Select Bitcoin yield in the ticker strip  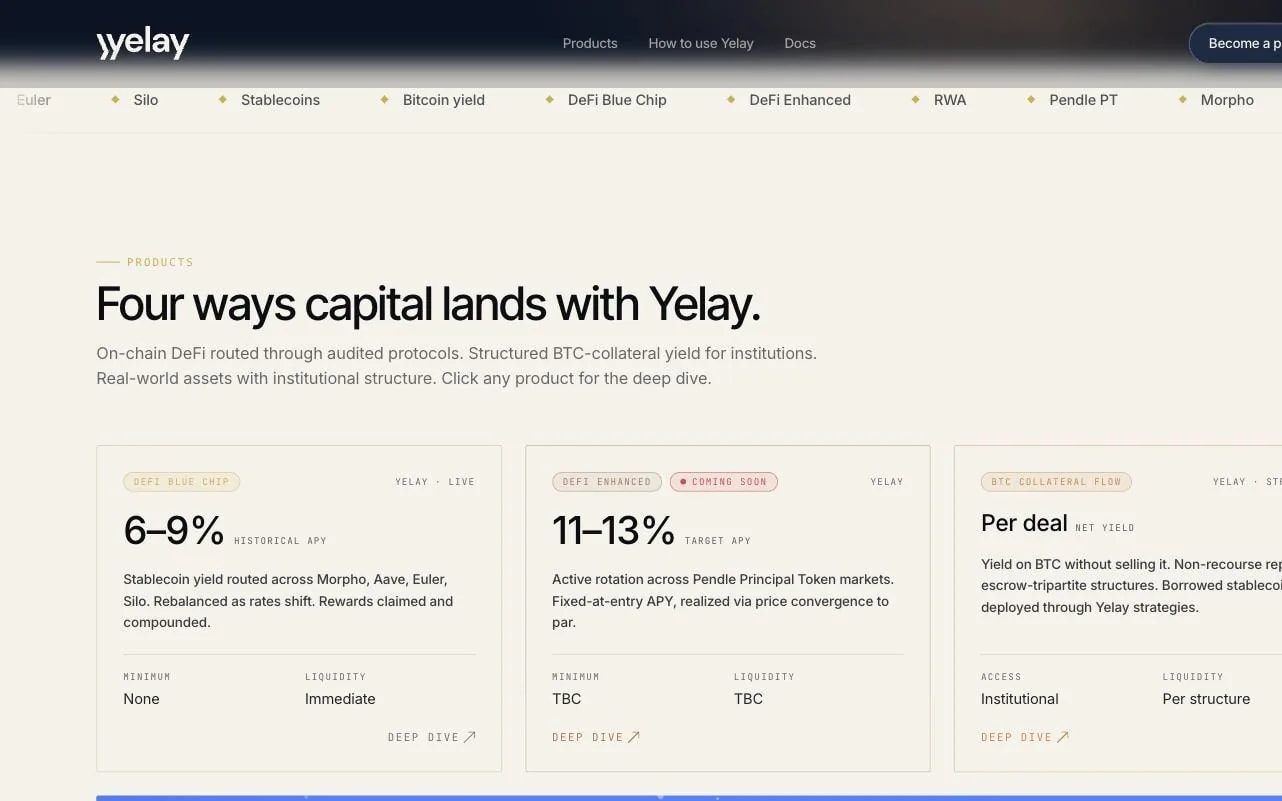click(x=444, y=100)
